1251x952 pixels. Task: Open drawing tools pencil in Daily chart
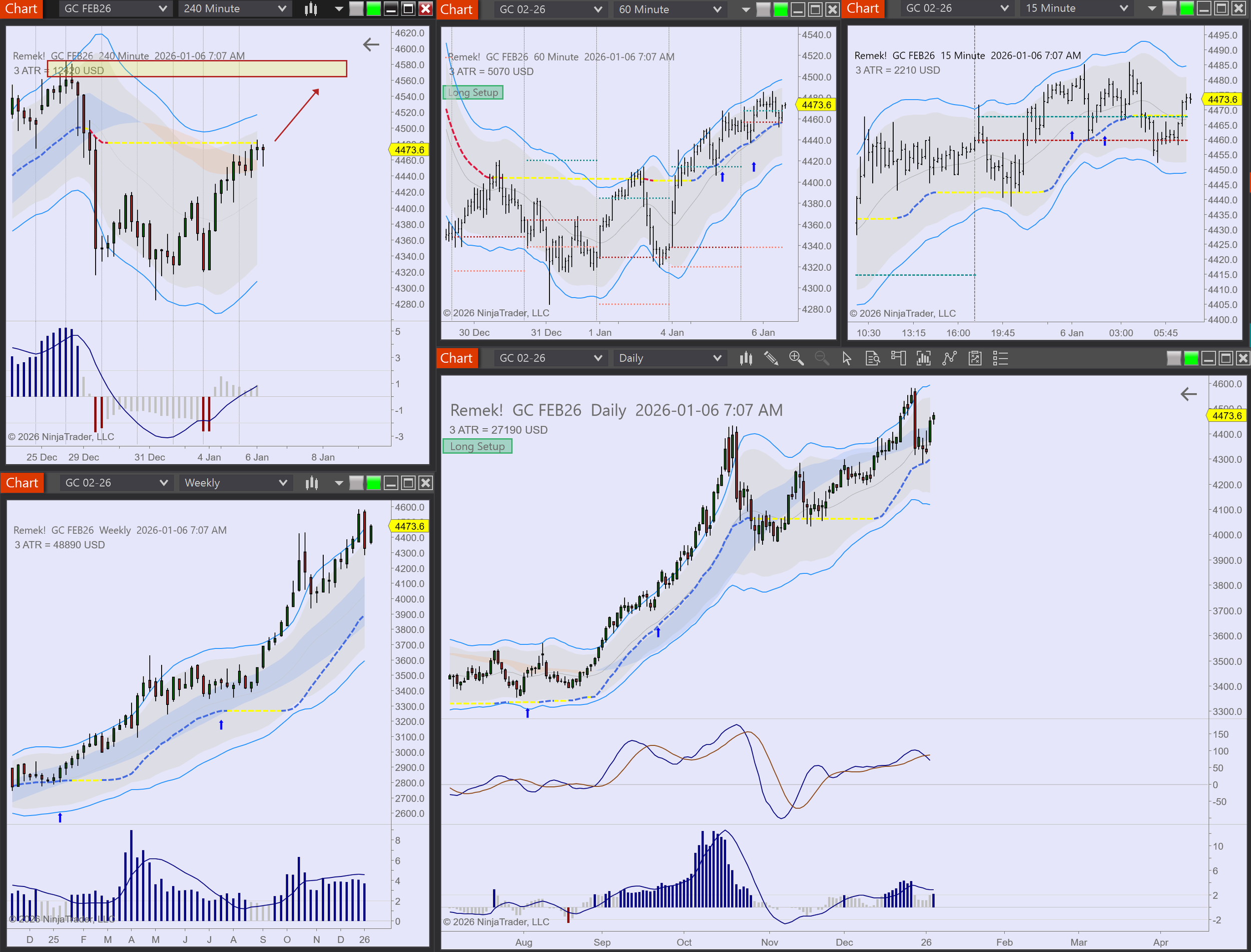770,358
